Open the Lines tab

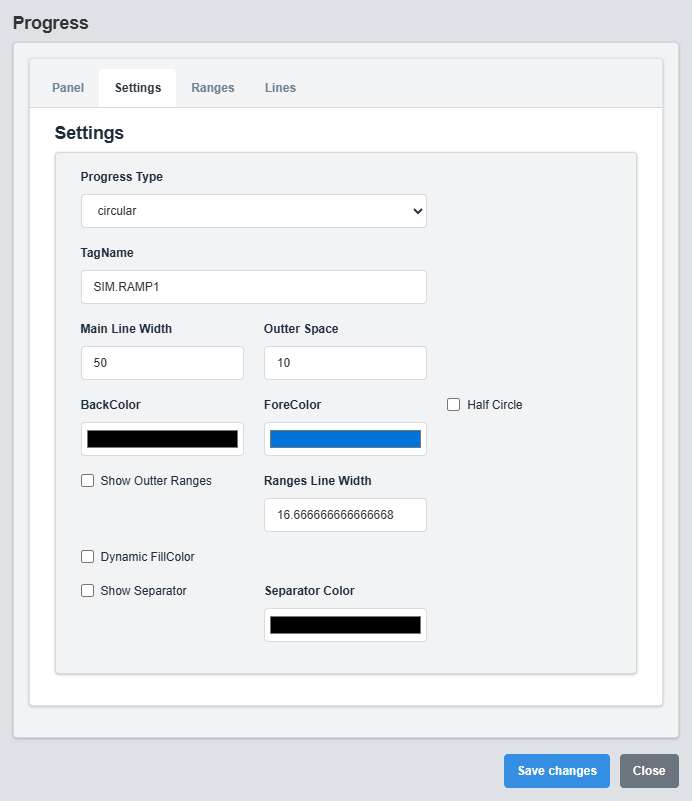(x=280, y=88)
